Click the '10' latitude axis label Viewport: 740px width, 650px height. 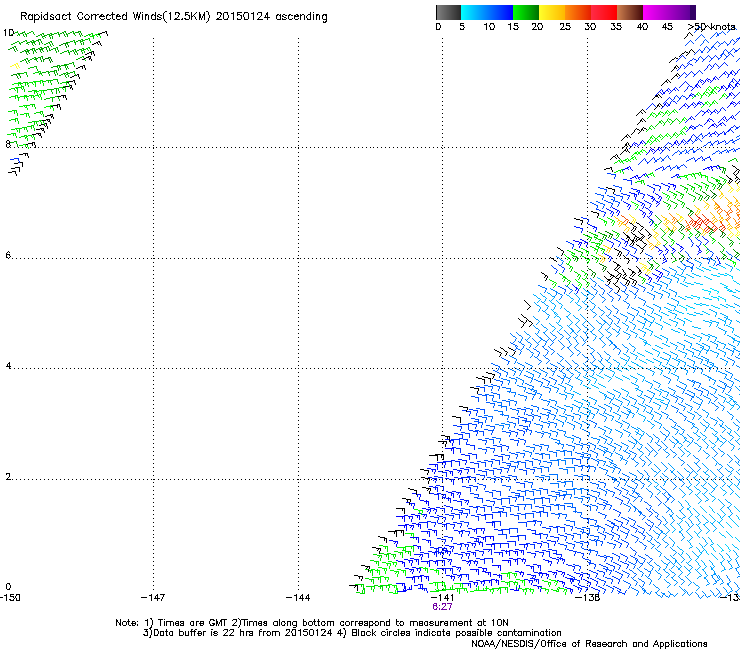click(x=8, y=33)
